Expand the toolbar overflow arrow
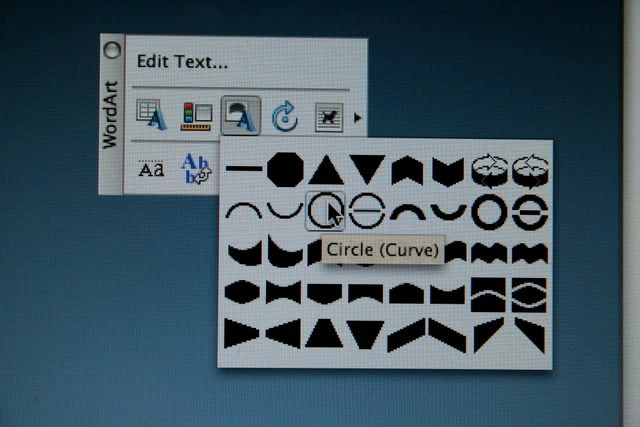 pos(358,118)
